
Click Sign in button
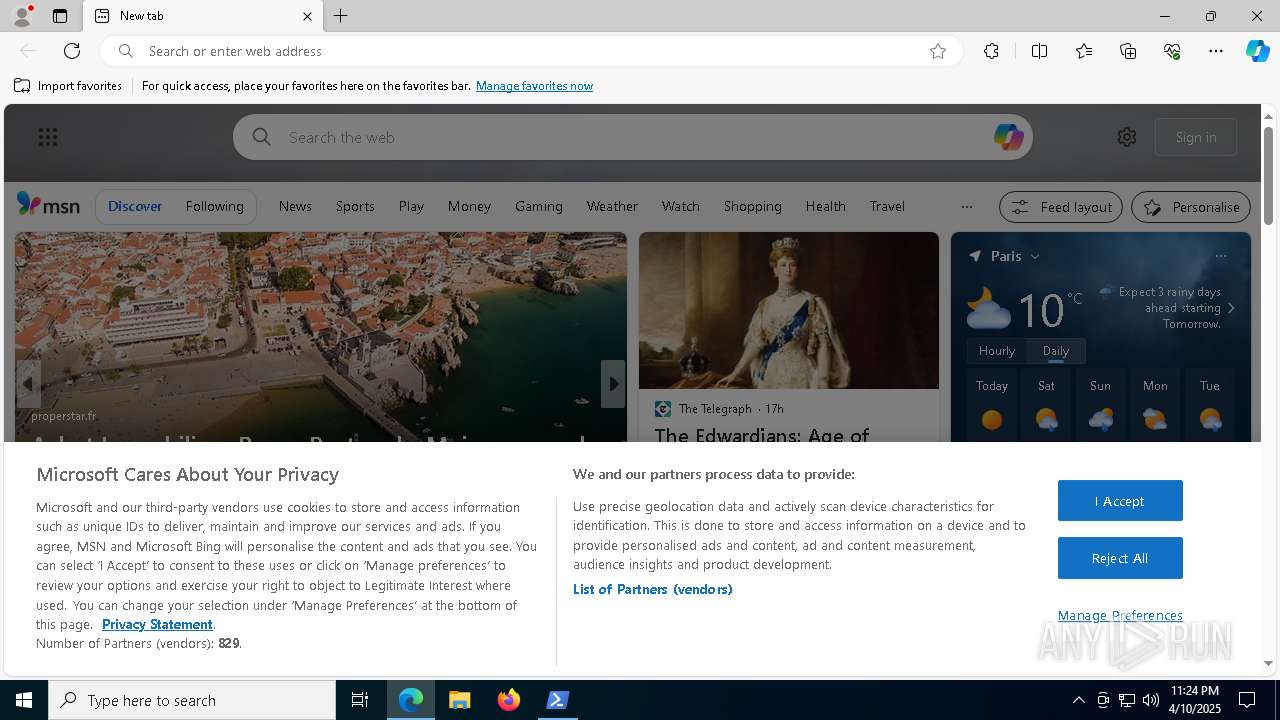click(1196, 137)
